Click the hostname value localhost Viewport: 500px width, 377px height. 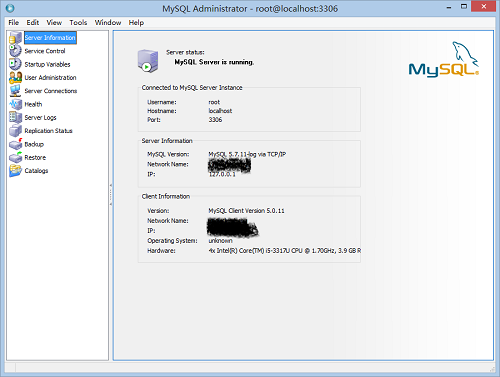coord(220,111)
